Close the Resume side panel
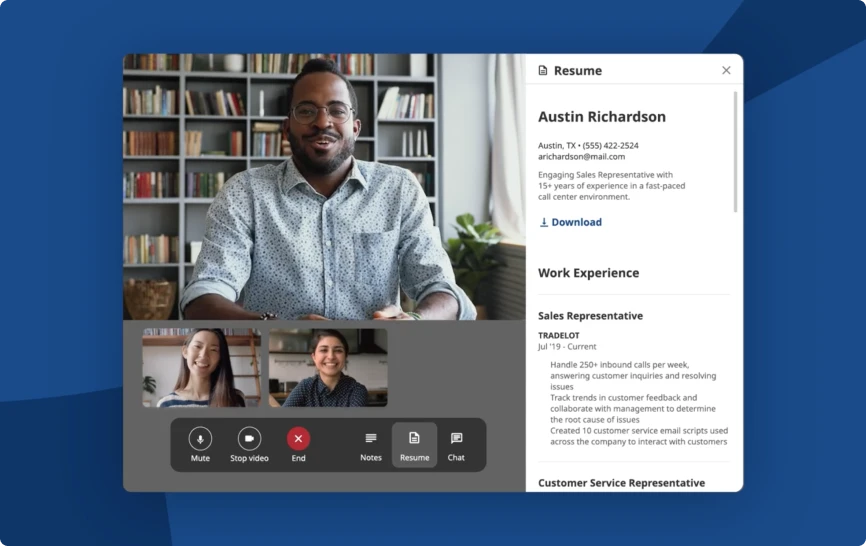866x546 pixels. (x=726, y=70)
